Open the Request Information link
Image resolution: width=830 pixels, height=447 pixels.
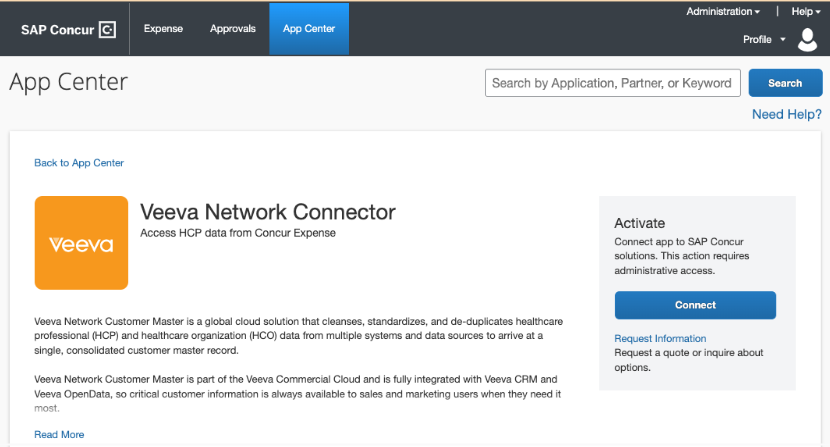tap(660, 339)
